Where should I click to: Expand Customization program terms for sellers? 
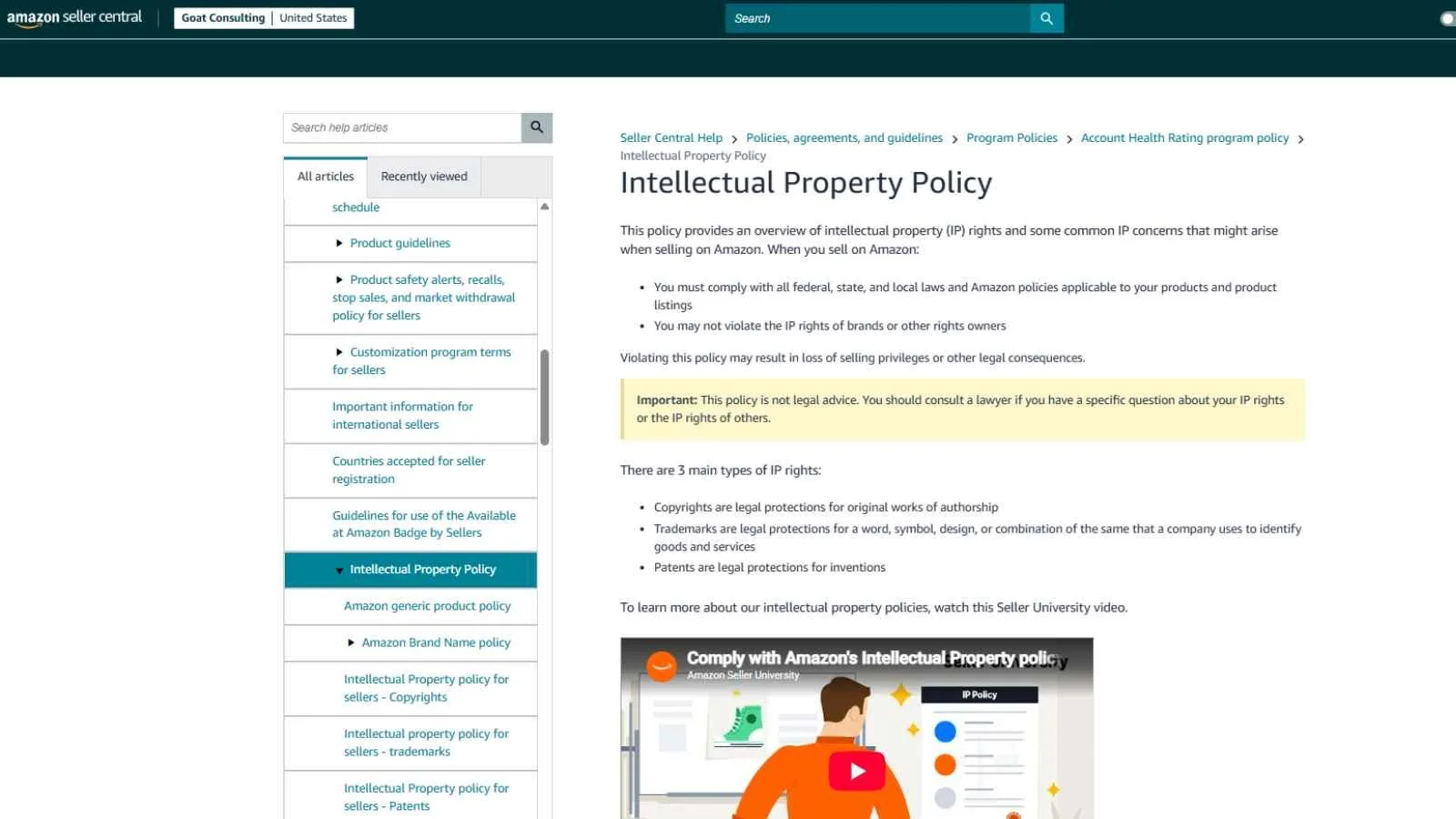pos(339,352)
